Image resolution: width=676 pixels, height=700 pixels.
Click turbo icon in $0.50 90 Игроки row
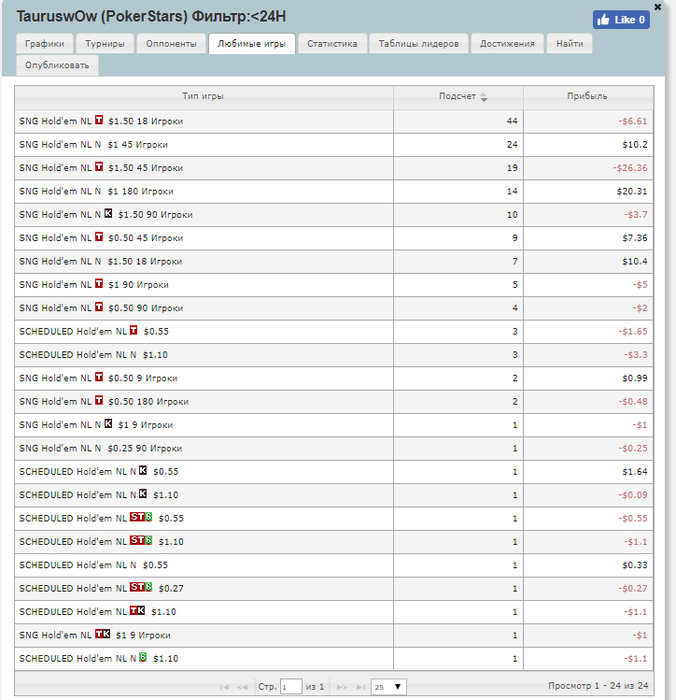pyautogui.click(x=99, y=307)
